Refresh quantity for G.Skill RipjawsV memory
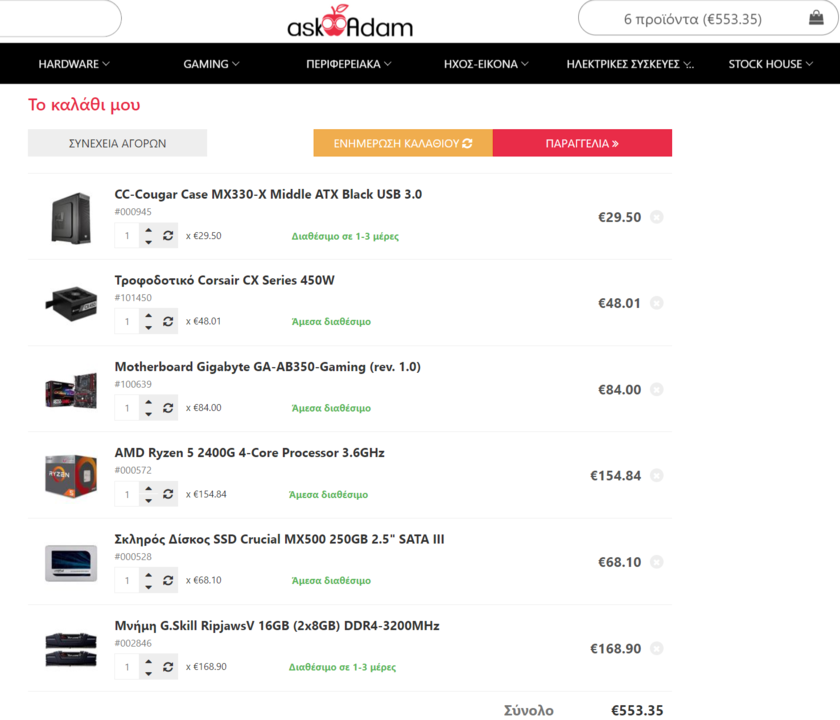The width and height of the screenshot is (840, 720). (x=168, y=667)
